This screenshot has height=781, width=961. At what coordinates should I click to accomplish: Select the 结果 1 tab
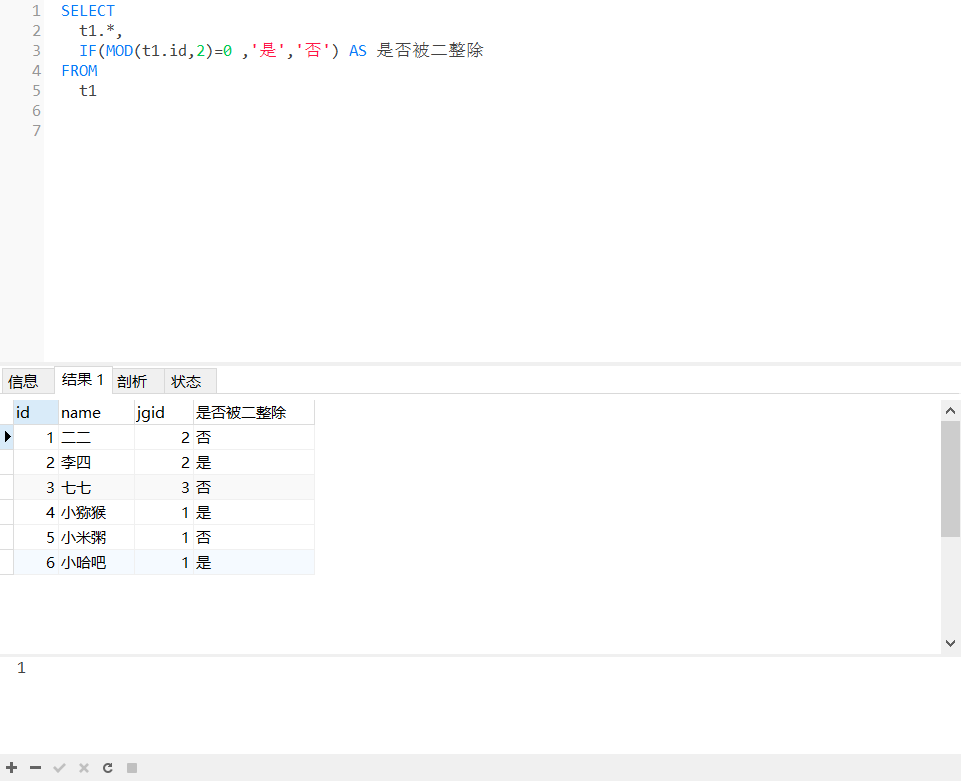pyautogui.click(x=81, y=380)
